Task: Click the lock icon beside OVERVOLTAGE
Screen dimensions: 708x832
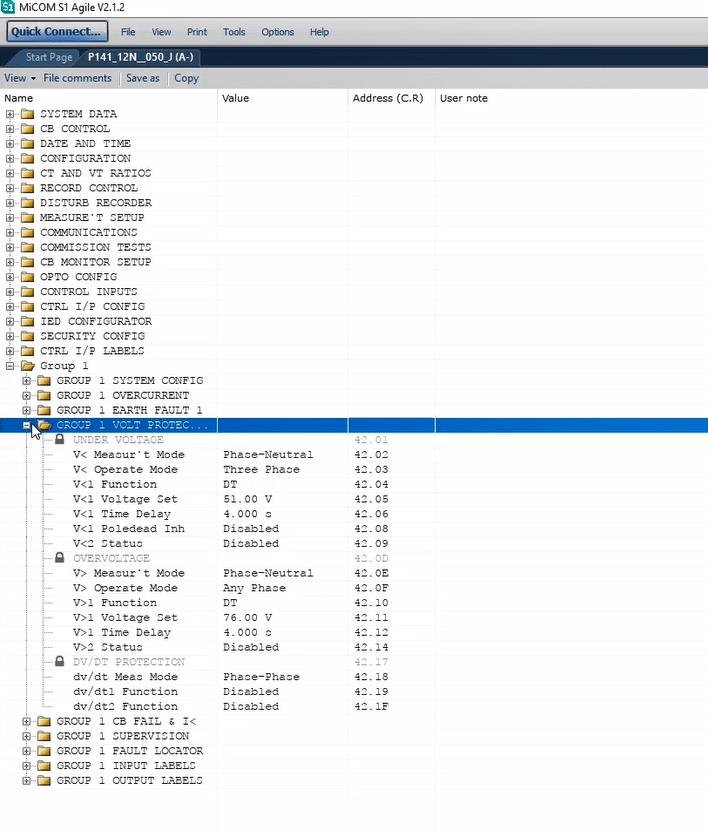Action: coord(60,558)
